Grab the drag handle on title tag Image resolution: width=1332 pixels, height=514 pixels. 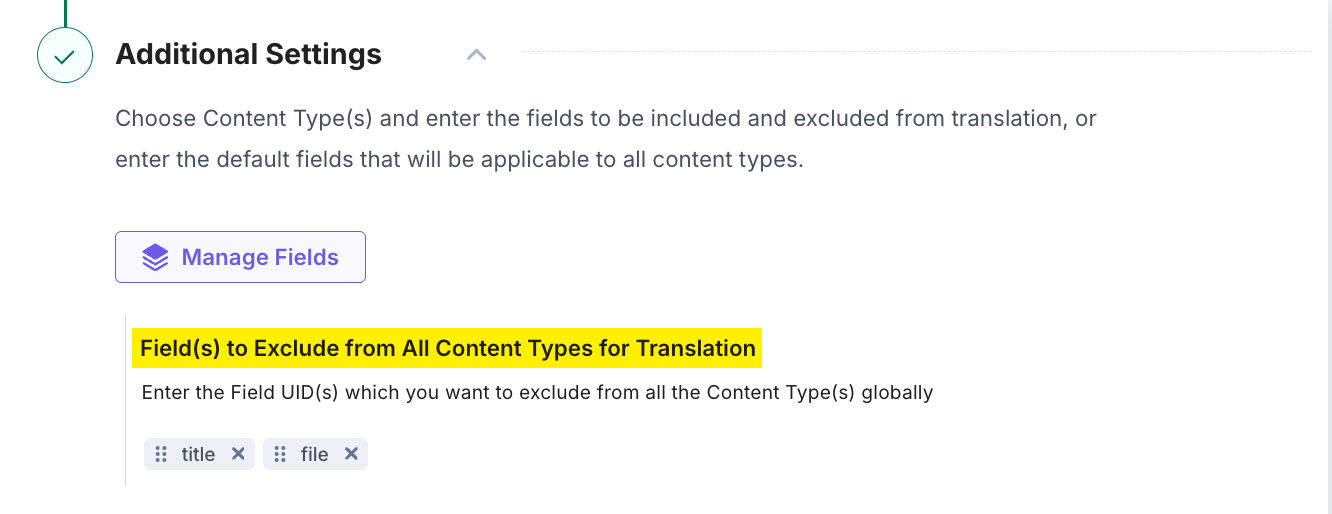[161, 454]
